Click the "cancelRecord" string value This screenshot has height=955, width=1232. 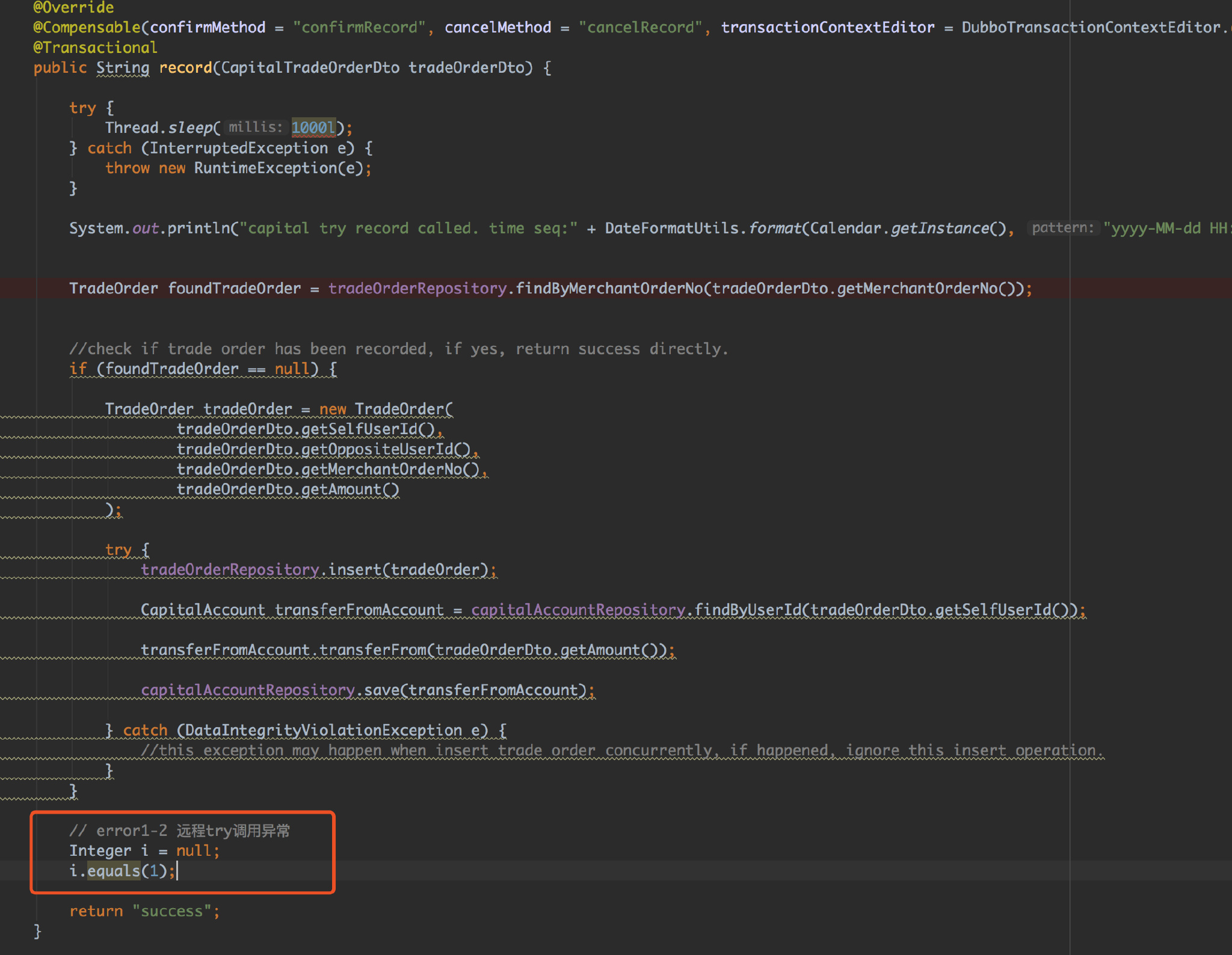click(x=640, y=28)
